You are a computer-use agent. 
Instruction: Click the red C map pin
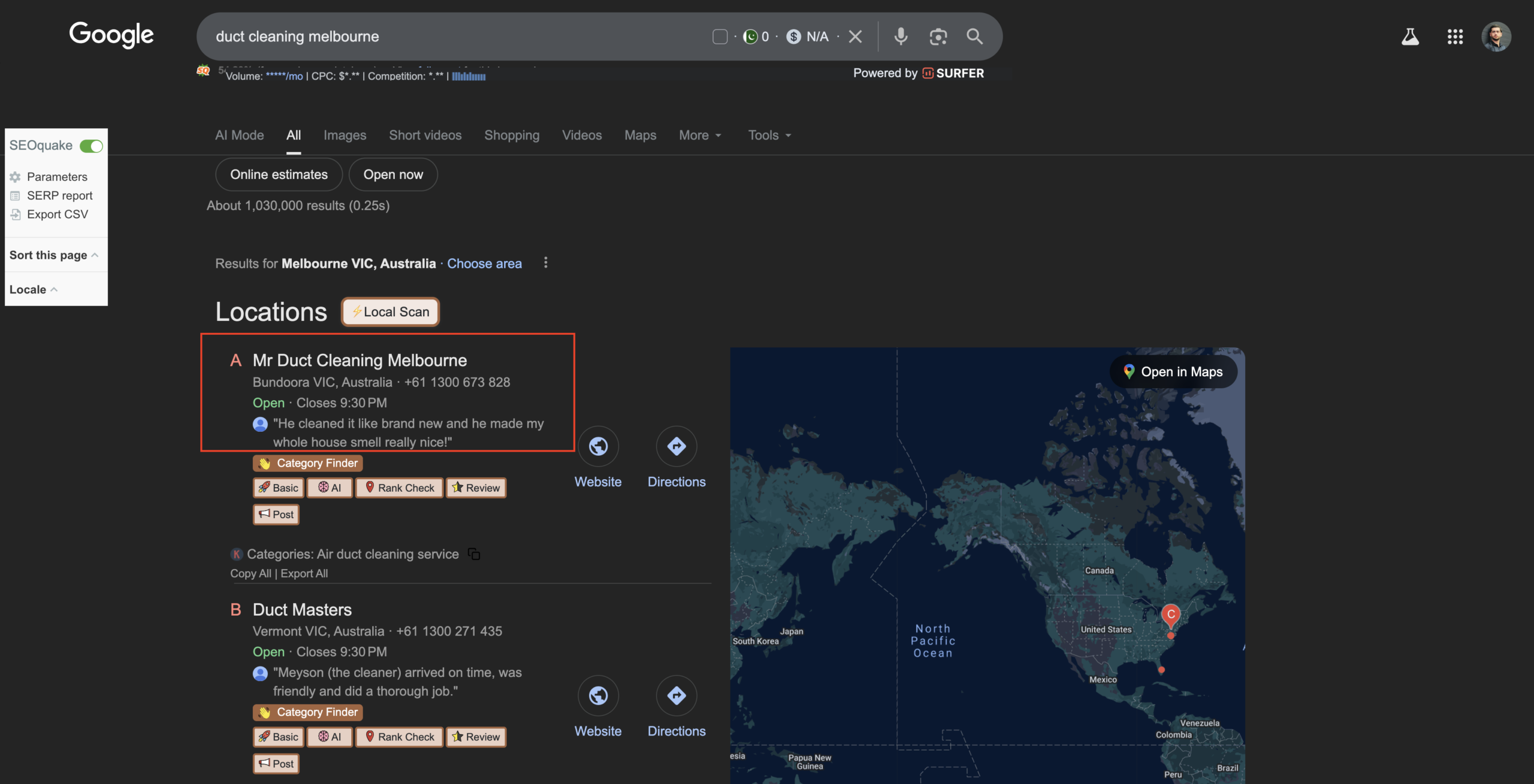coord(1170,615)
